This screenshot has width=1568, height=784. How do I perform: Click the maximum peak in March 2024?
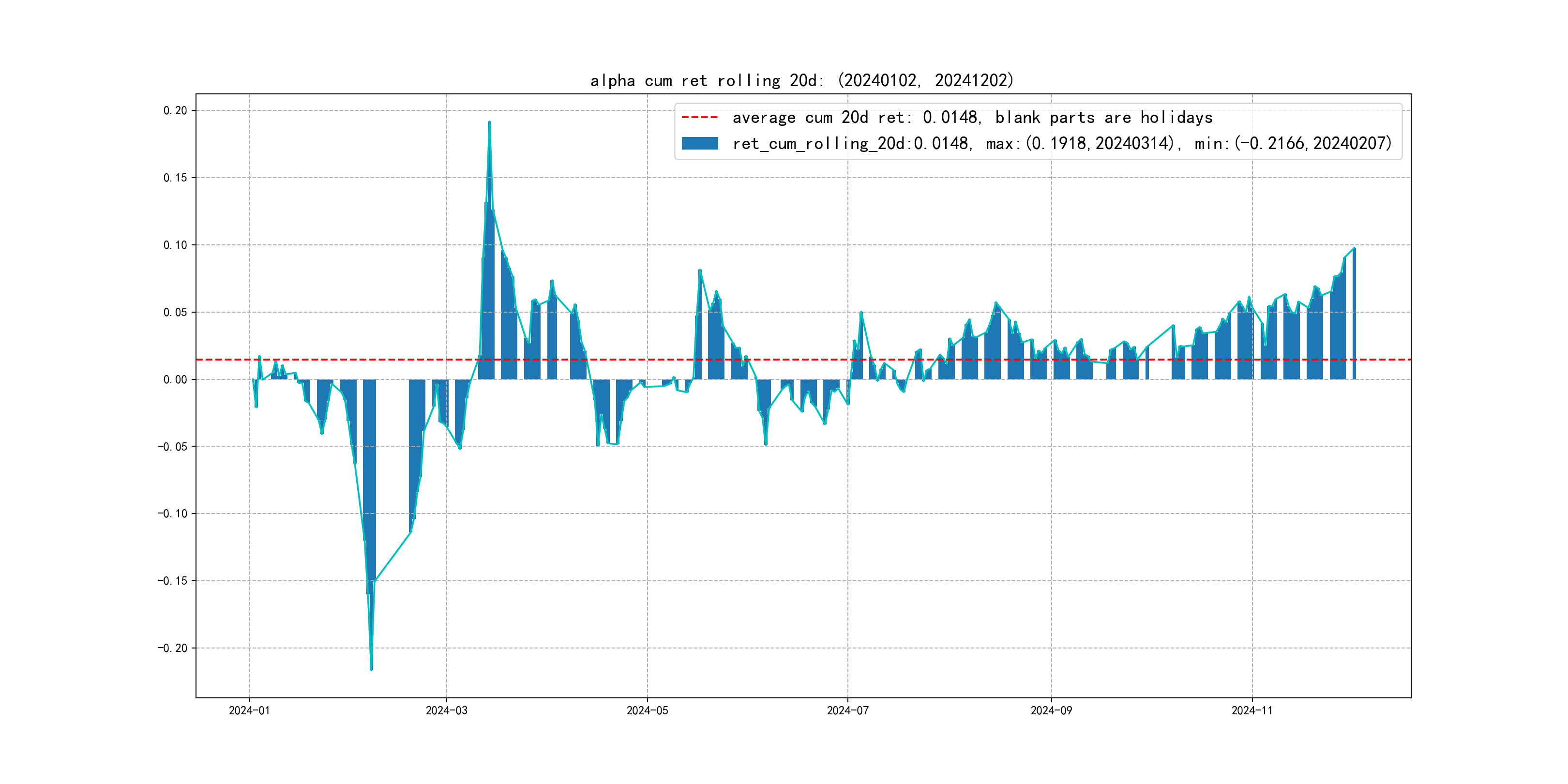coord(489,123)
